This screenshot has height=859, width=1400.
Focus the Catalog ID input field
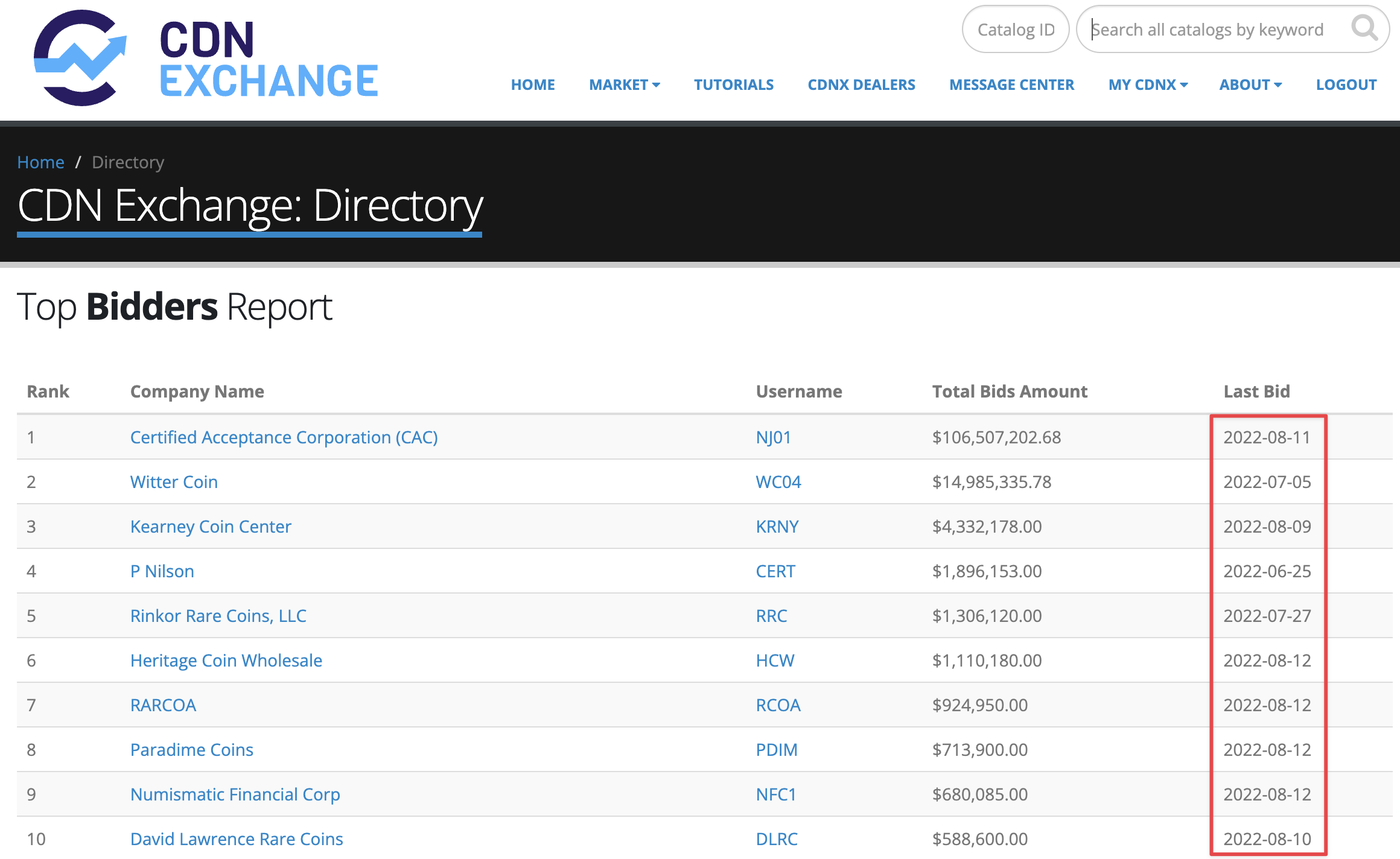click(1016, 30)
